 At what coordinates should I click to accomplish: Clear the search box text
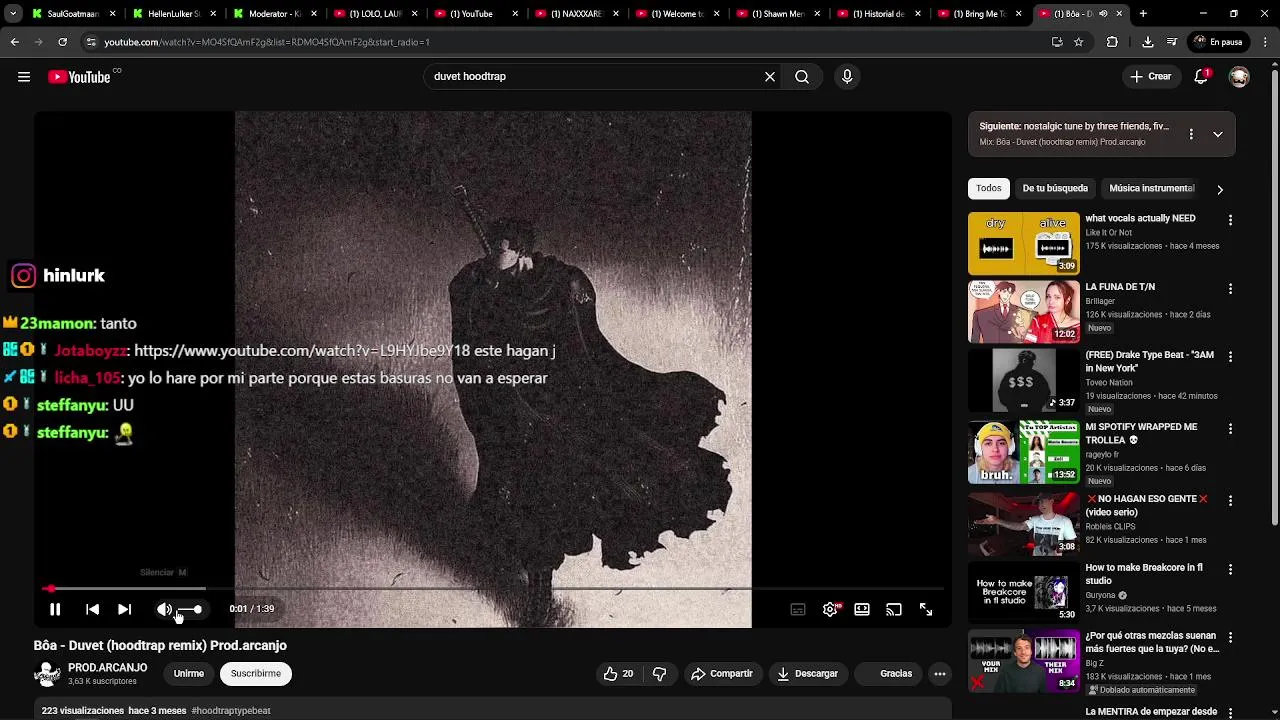770,77
